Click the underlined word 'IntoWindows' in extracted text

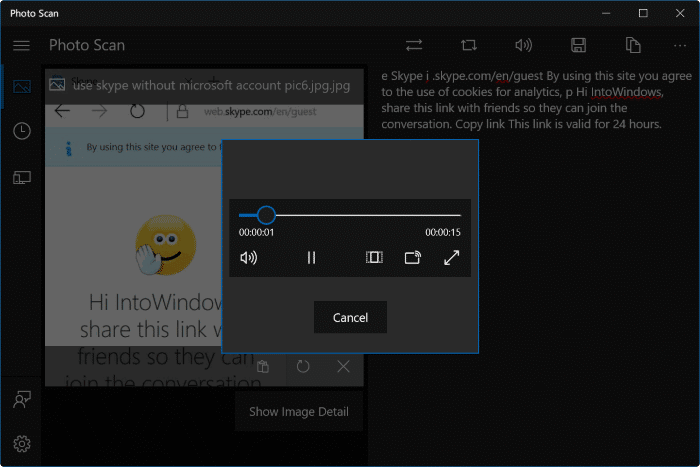(x=626, y=92)
